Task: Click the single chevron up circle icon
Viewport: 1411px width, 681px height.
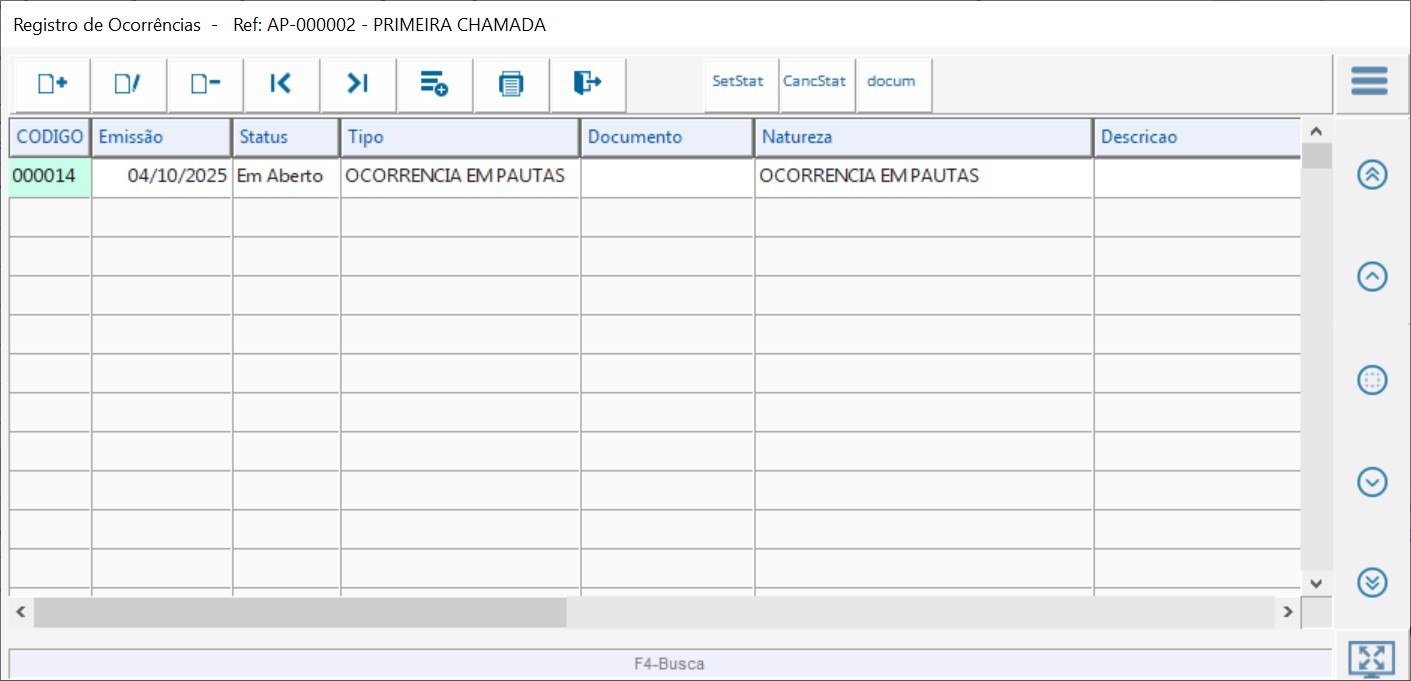Action: 1372,277
